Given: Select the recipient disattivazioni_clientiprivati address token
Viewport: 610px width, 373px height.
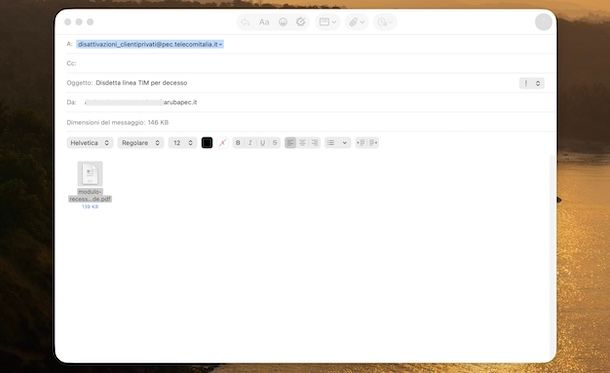Looking at the screenshot, I should pyautogui.click(x=150, y=44).
